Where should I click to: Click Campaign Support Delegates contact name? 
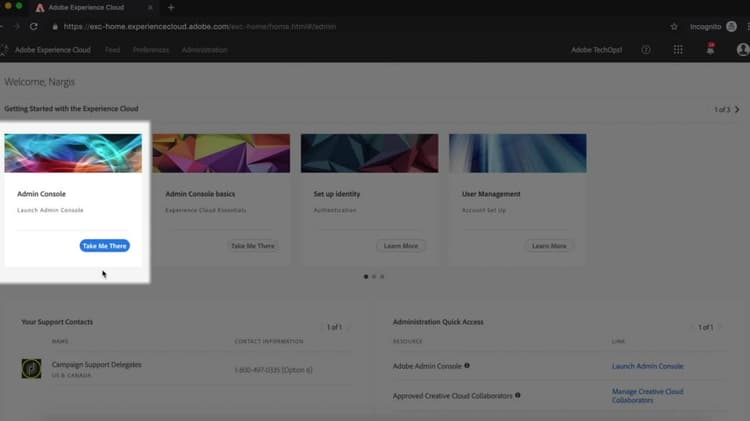97,365
